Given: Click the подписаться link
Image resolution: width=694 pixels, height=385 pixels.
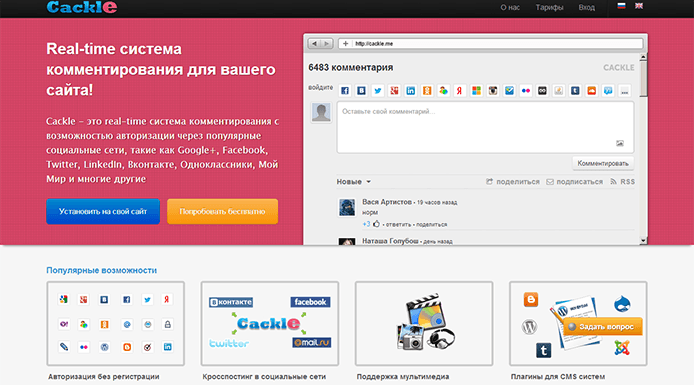Looking at the screenshot, I should coord(574,182).
